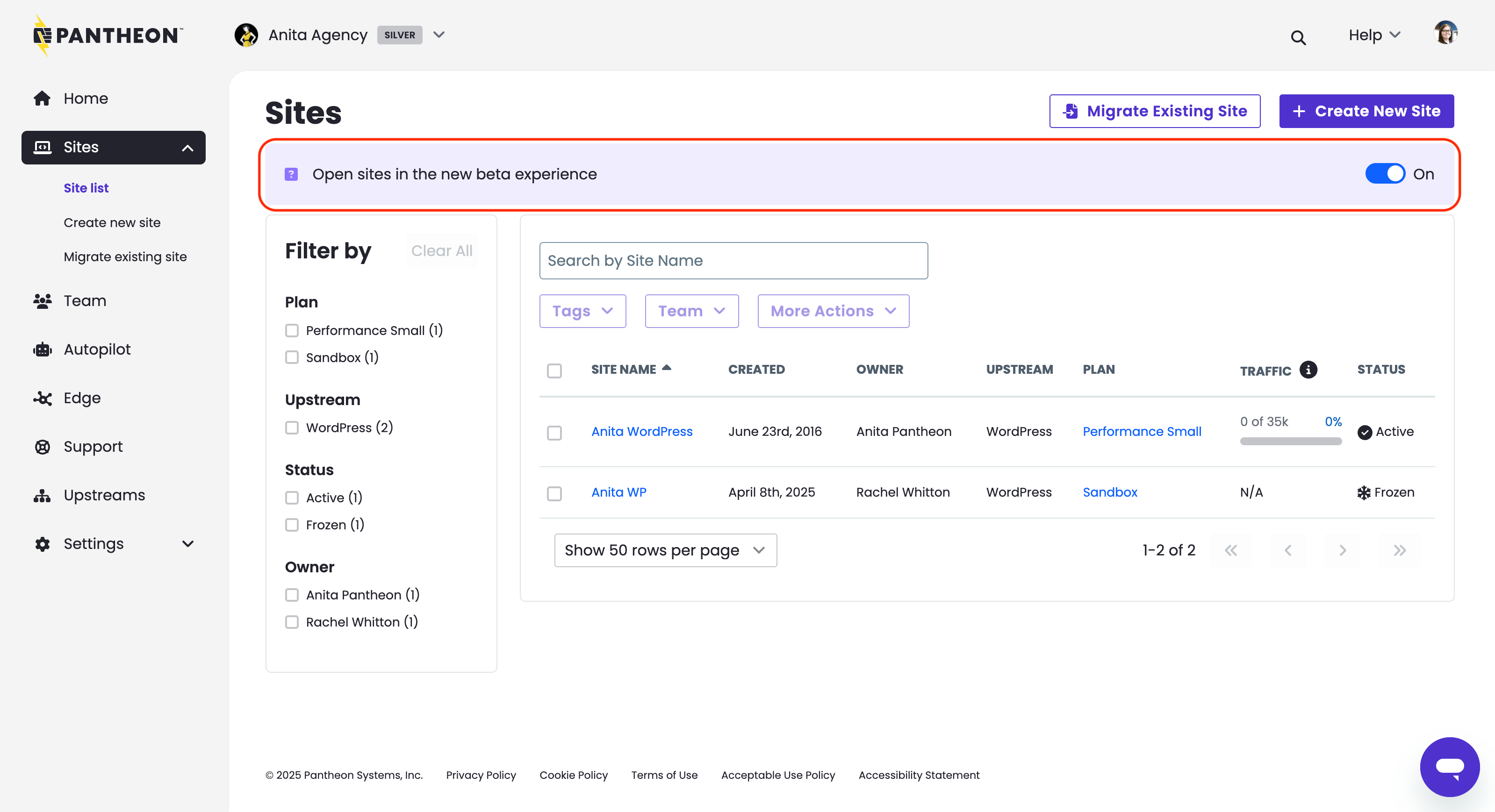Open the Tags dropdown
Screen dimensions: 1495x812
point(582,311)
